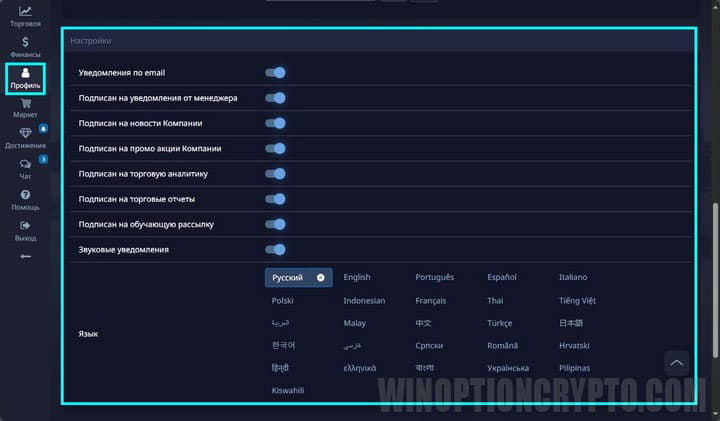Open the Trading (Торговля) chart icon

(x=25, y=11)
